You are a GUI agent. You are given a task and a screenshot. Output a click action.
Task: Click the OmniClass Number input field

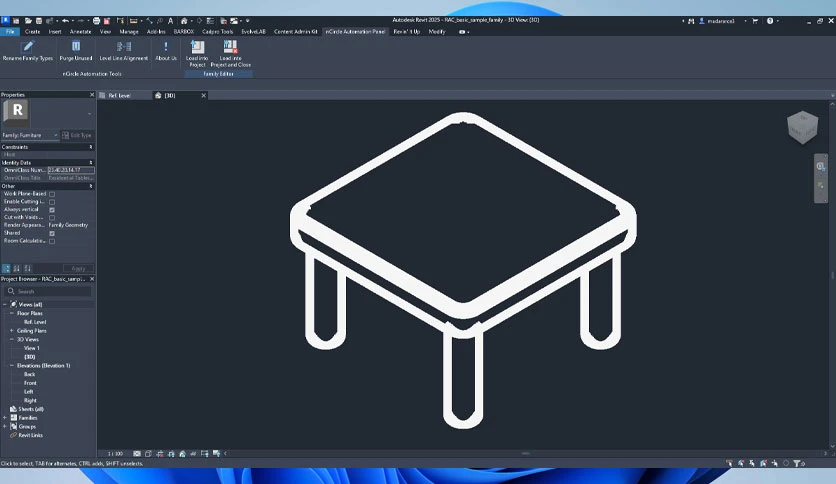click(x=71, y=170)
